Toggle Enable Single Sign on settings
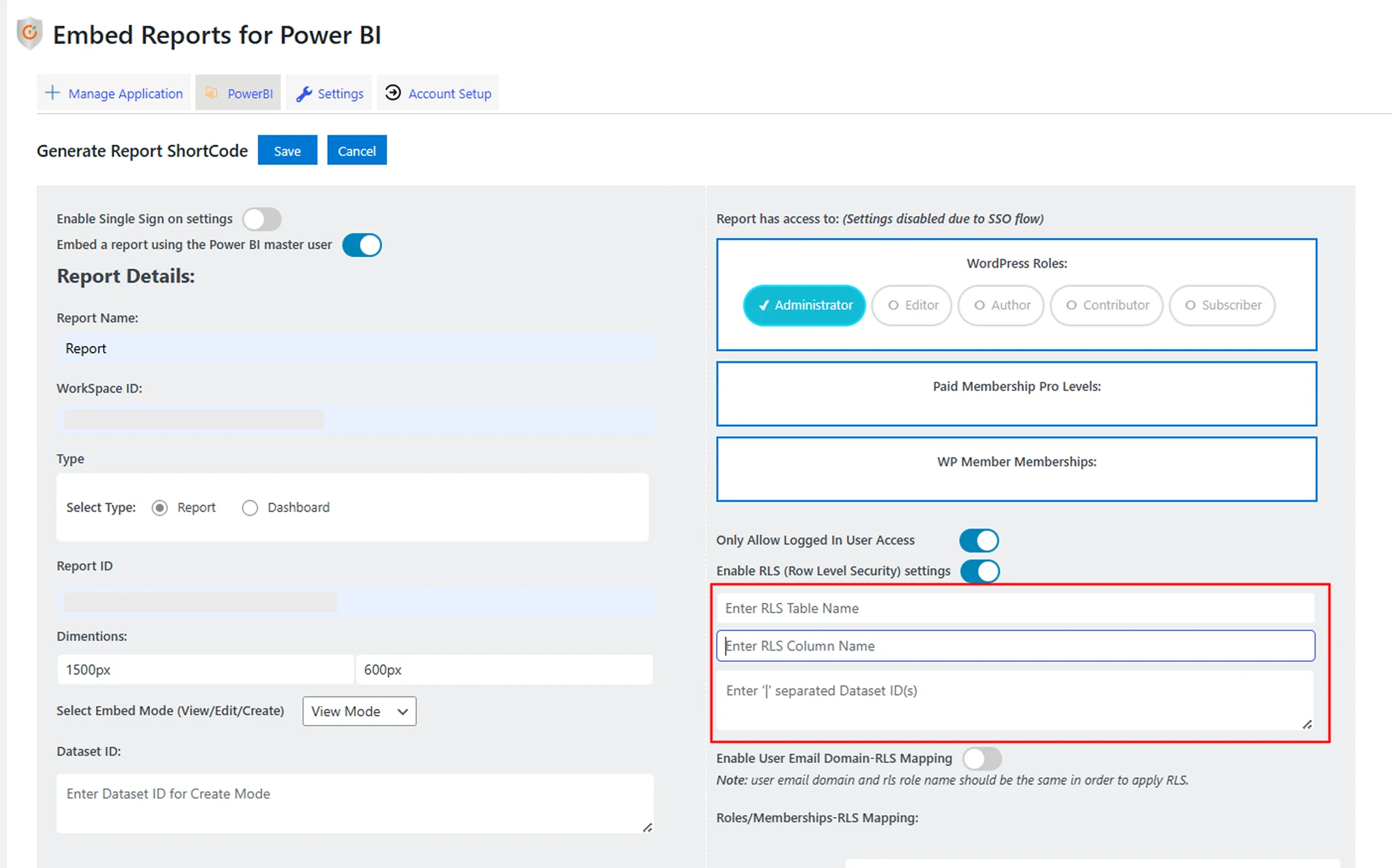The image size is (1392, 868). 262,219
